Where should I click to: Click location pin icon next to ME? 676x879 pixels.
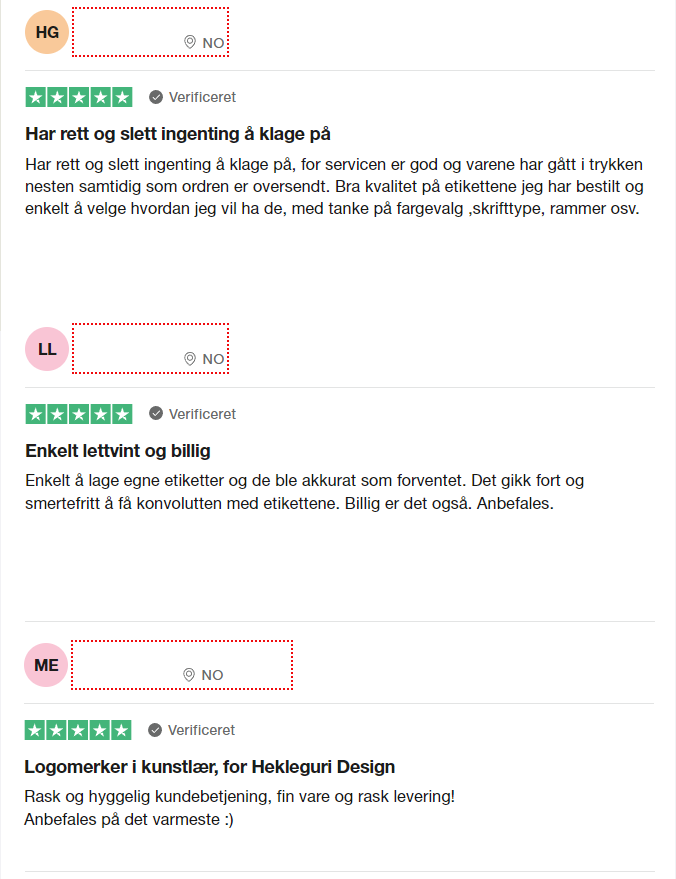[x=189, y=674]
